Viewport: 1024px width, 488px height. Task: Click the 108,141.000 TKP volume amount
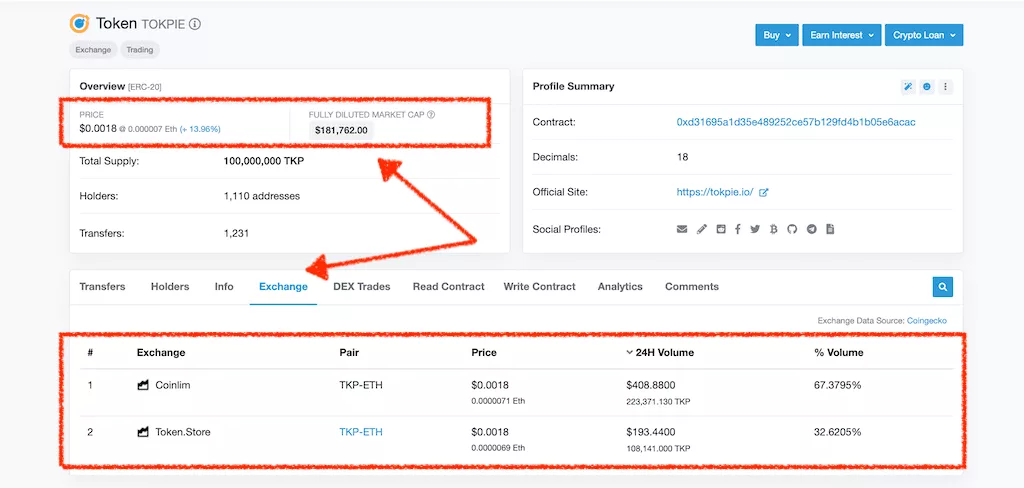658,448
